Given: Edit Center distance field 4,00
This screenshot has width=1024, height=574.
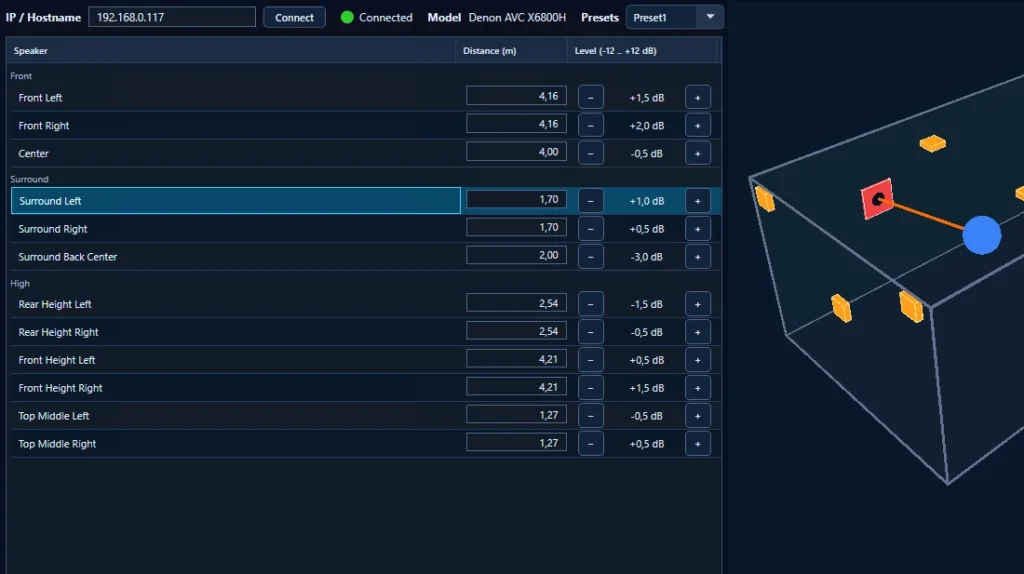Looking at the screenshot, I should click(516, 151).
